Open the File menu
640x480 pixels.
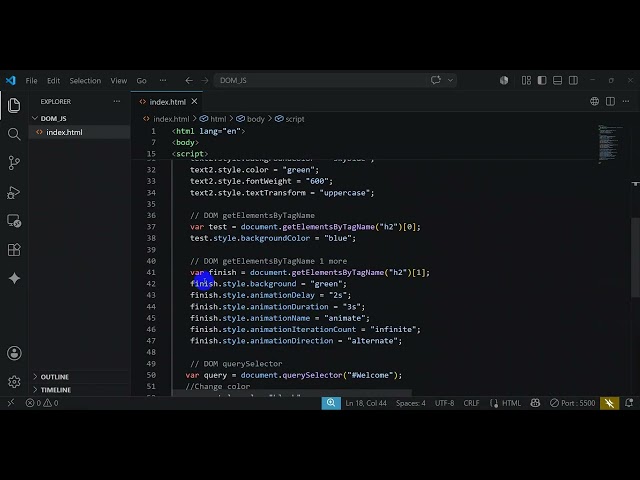coord(31,80)
